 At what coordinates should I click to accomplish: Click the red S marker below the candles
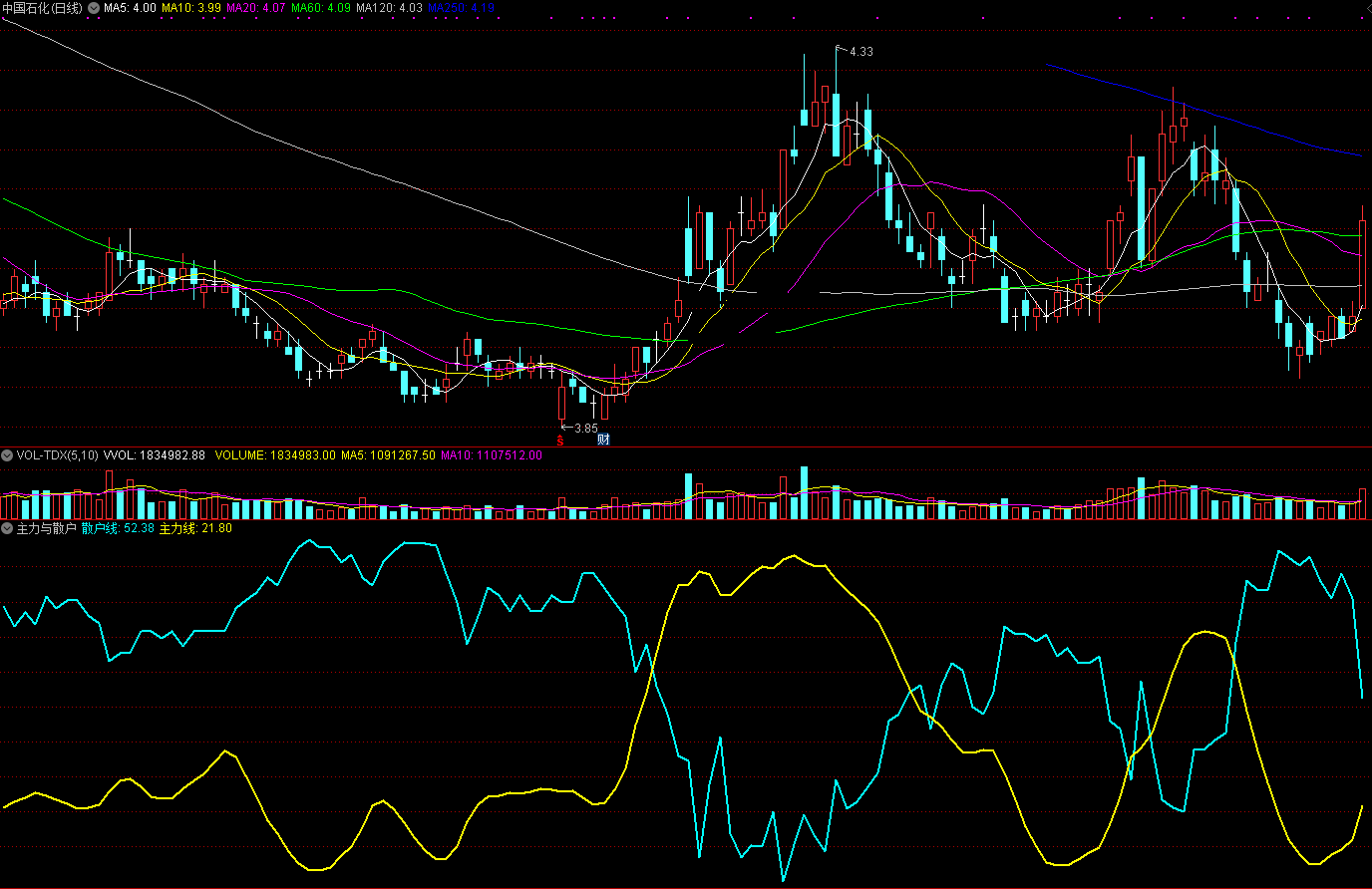tap(560, 440)
